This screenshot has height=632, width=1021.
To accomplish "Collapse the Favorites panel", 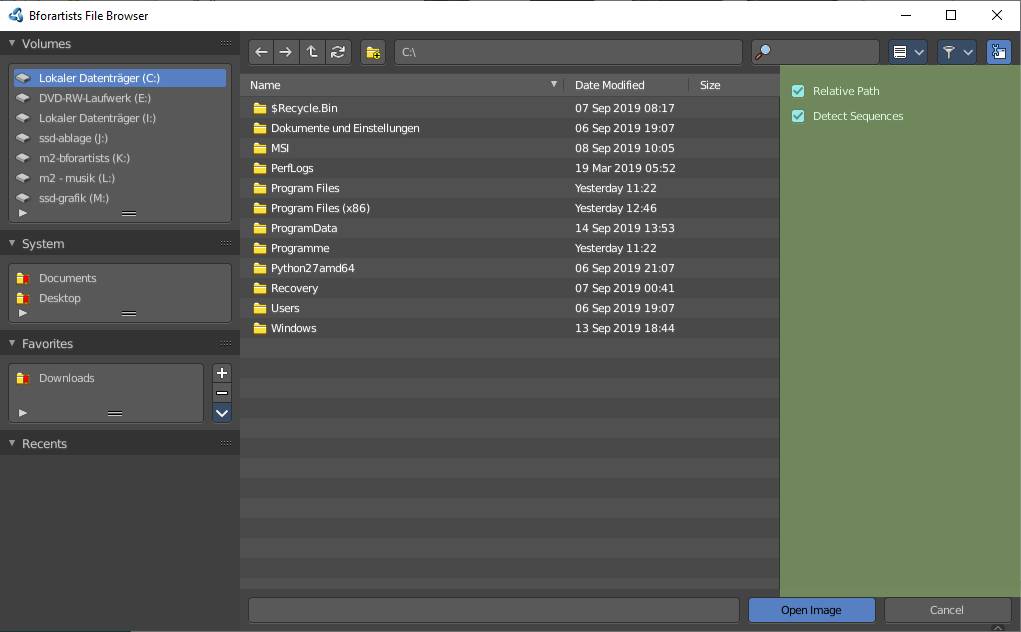I will 12,343.
